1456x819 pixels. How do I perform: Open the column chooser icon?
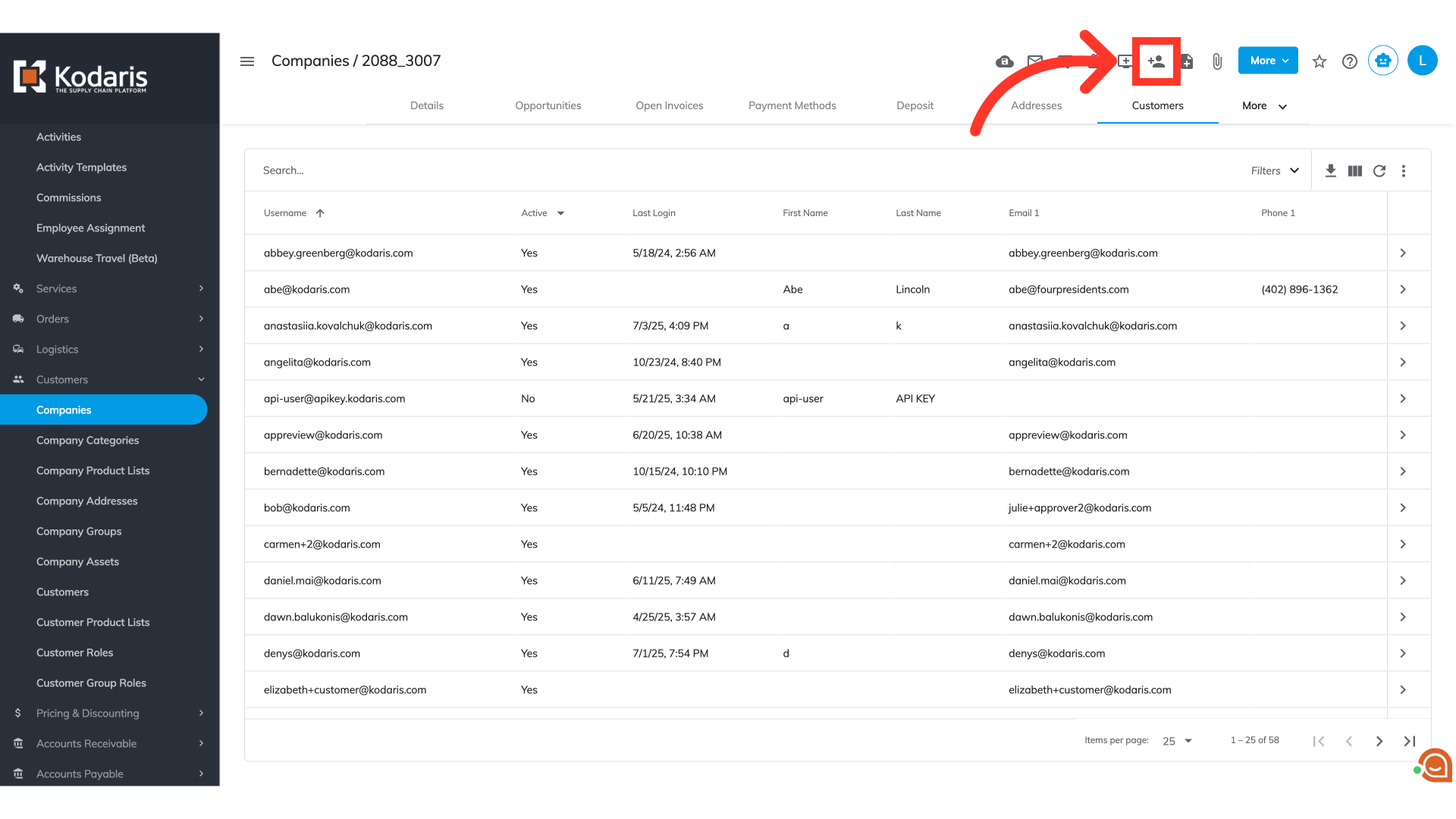coord(1355,171)
